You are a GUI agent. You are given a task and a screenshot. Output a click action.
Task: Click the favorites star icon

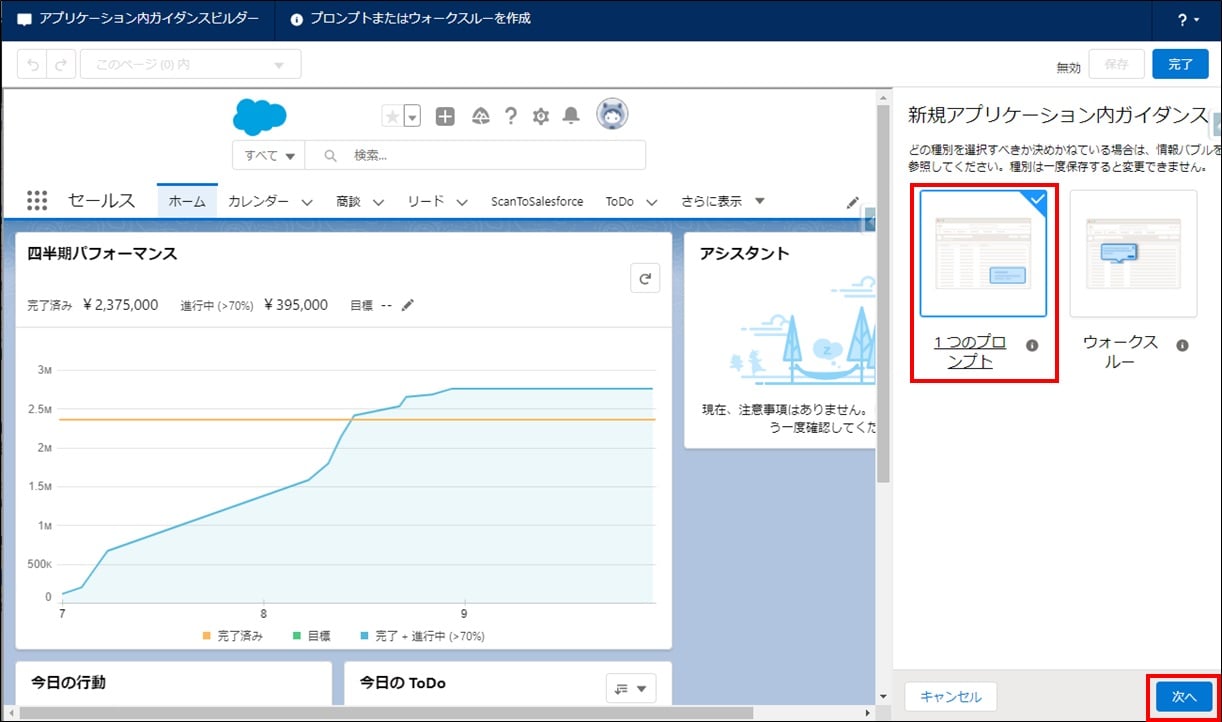(x=392, y=116)
